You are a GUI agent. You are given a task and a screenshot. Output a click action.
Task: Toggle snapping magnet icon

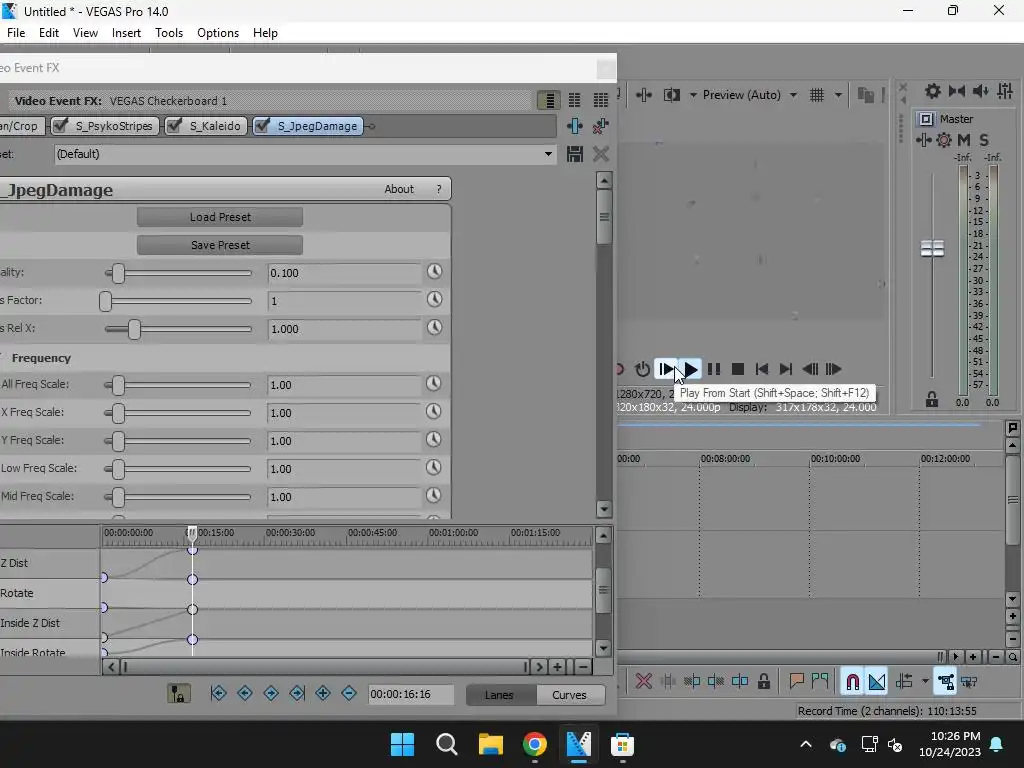tap(852, 682)
